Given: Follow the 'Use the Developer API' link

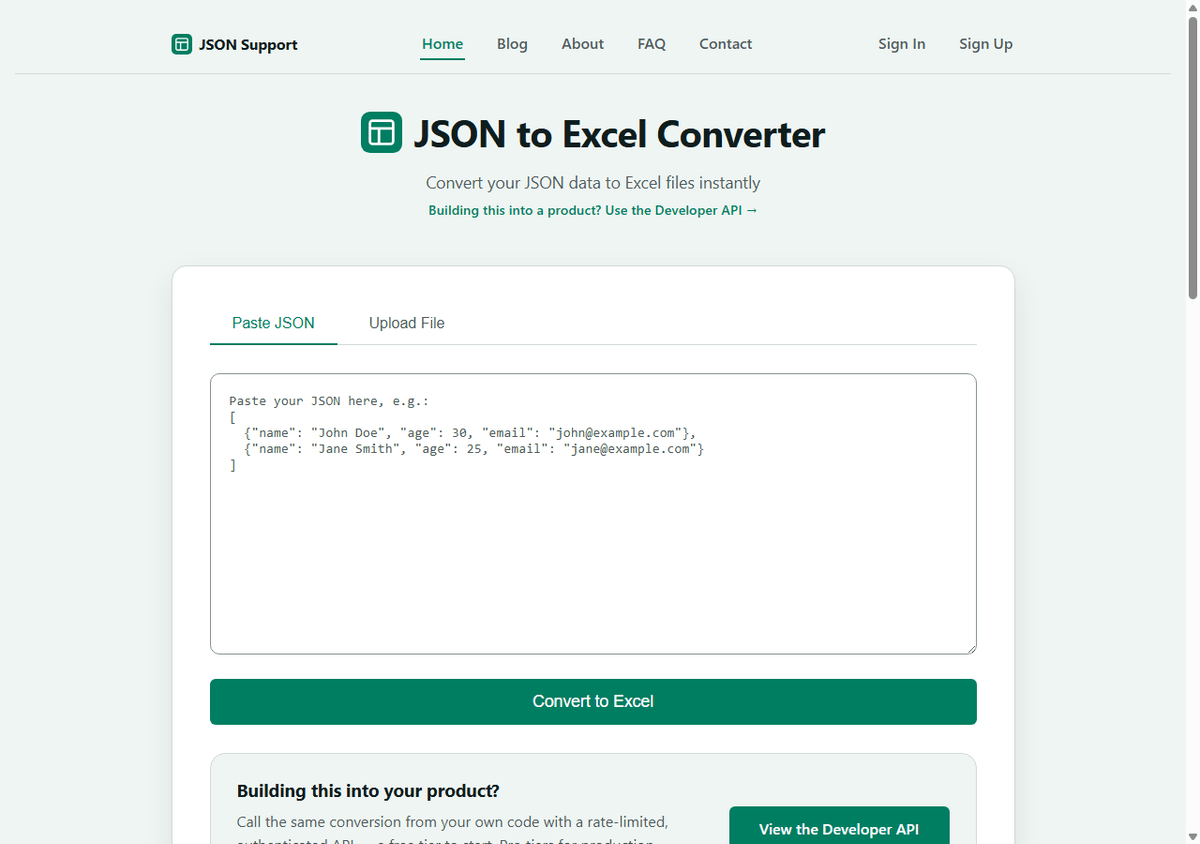Looking at the screenshot, I should 593,211.
